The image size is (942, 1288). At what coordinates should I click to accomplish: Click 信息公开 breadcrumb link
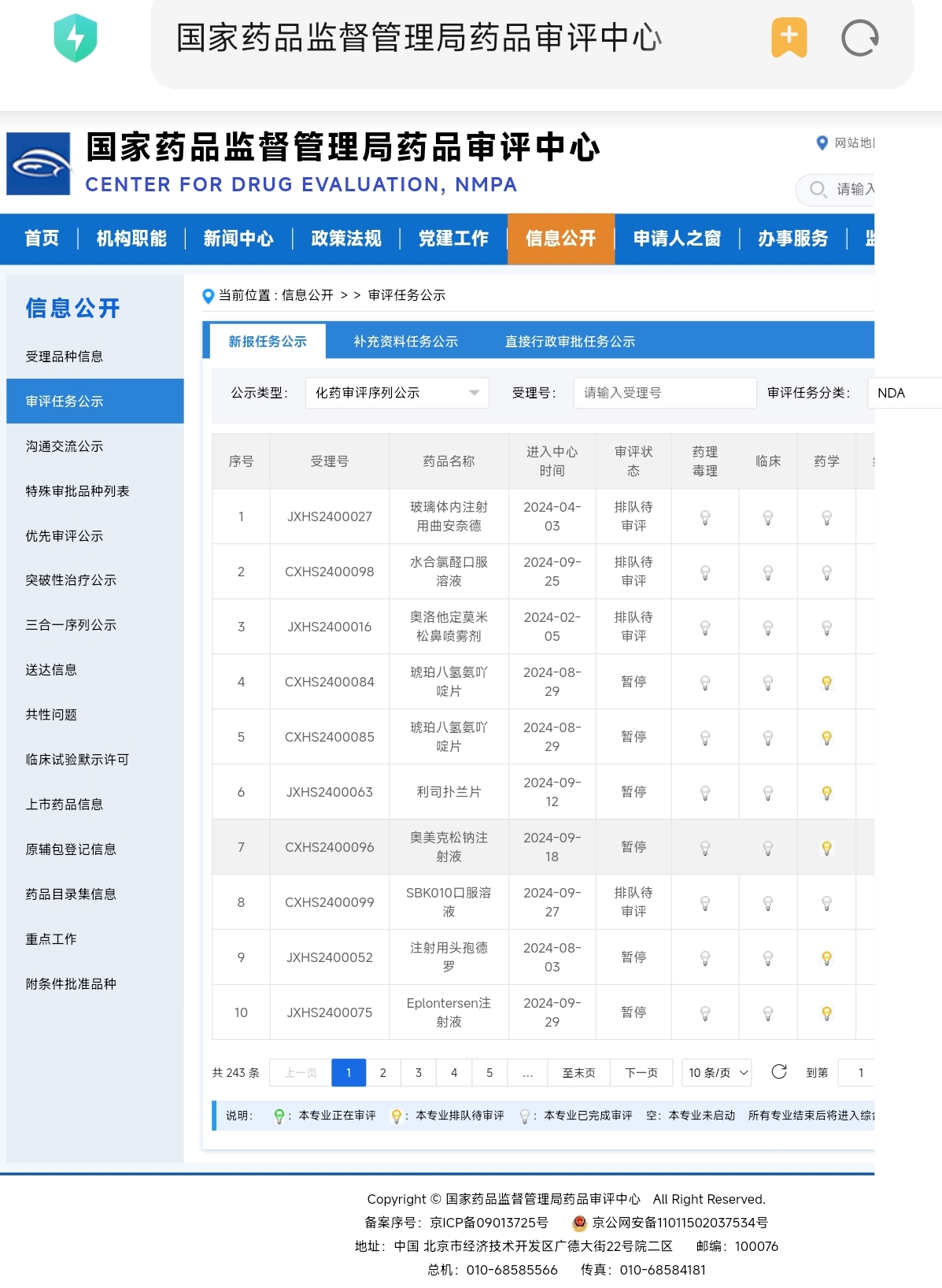pyautogui.click(x=307, y=295)
